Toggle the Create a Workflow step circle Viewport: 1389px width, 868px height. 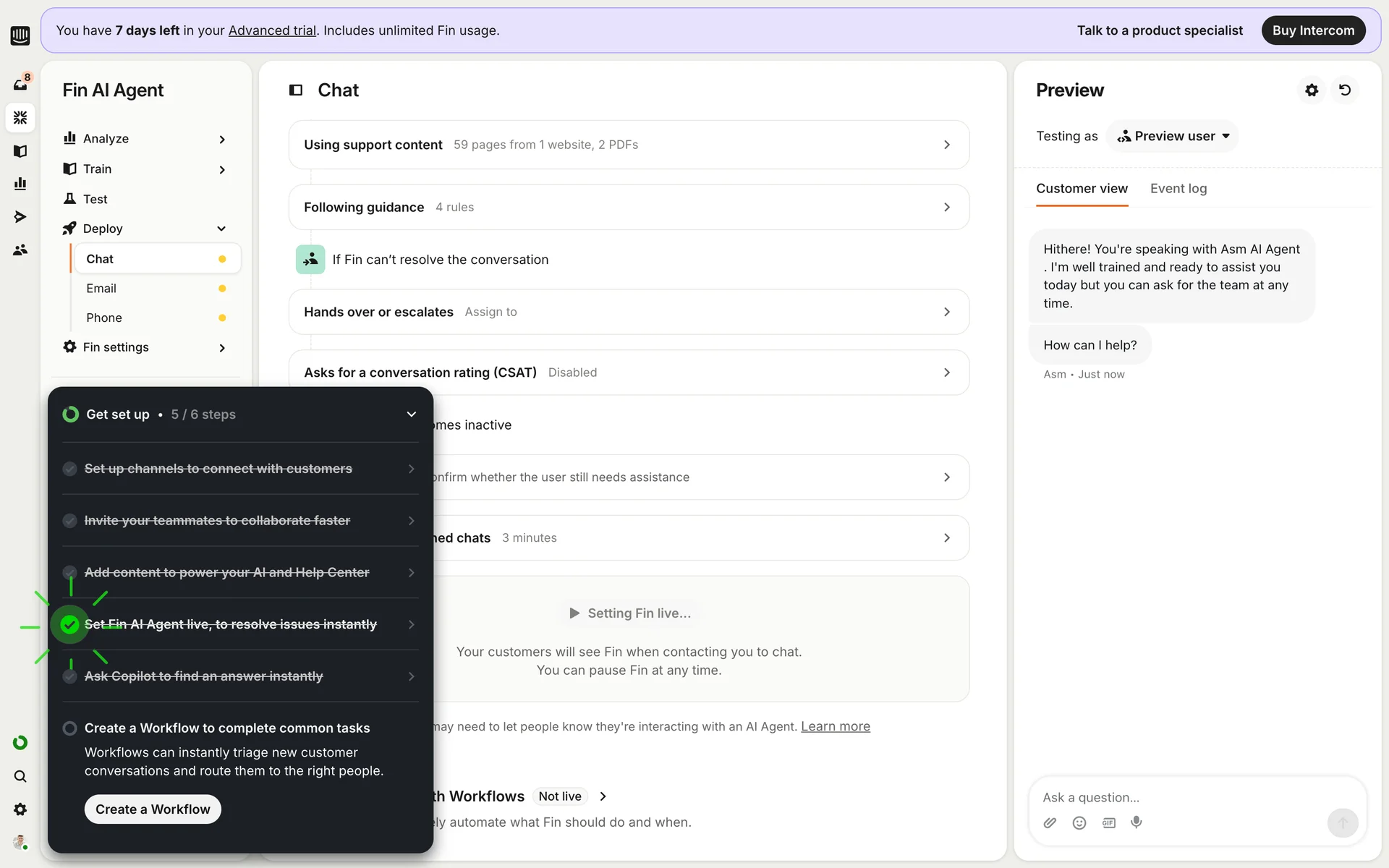point(70,728)
